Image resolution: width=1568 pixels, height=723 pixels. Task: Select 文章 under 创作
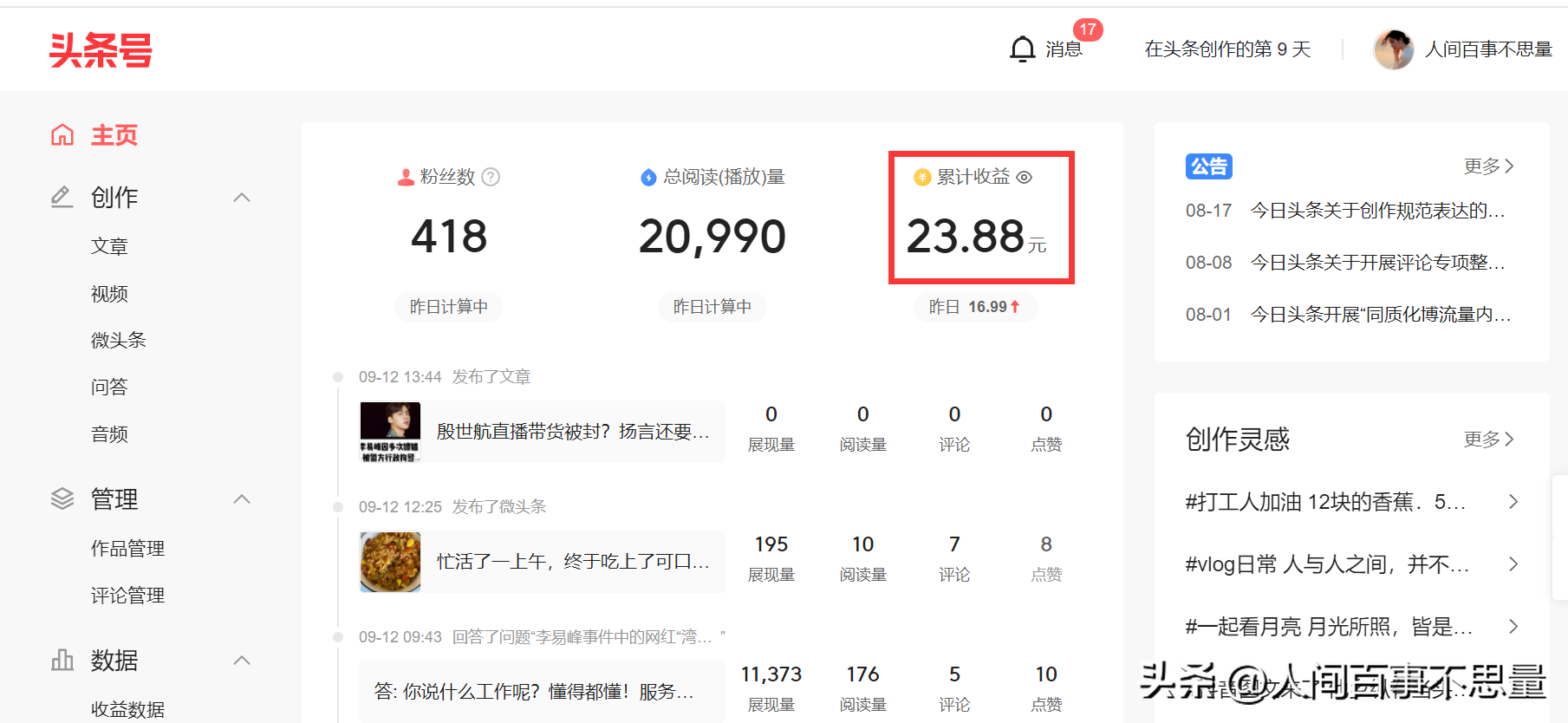(109, 246)
